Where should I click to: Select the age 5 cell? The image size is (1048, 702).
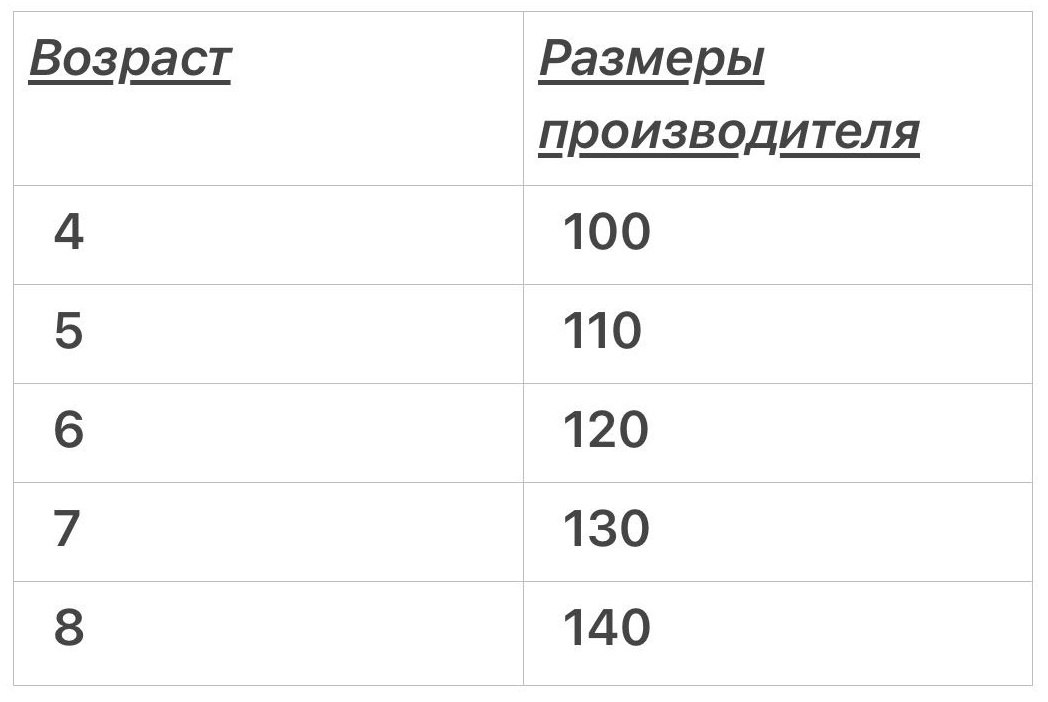(x=268, y=334)
